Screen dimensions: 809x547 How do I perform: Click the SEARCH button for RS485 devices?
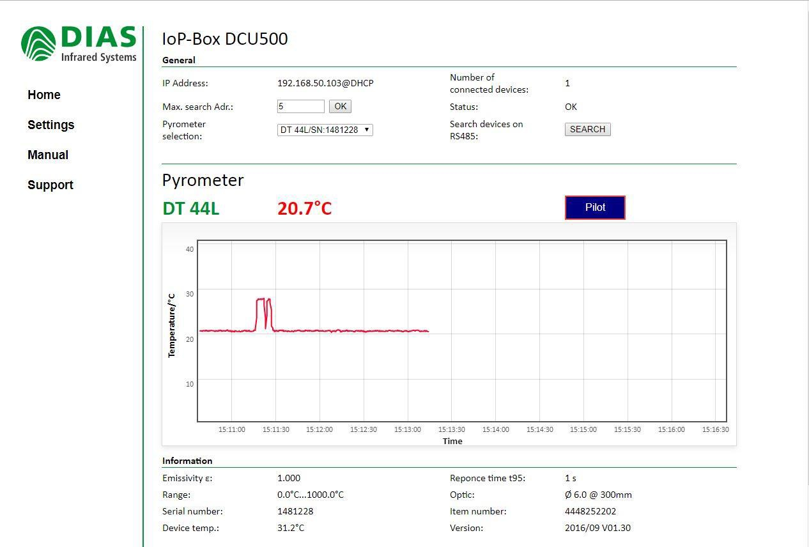pyautogui.click(x=587, y=129)
